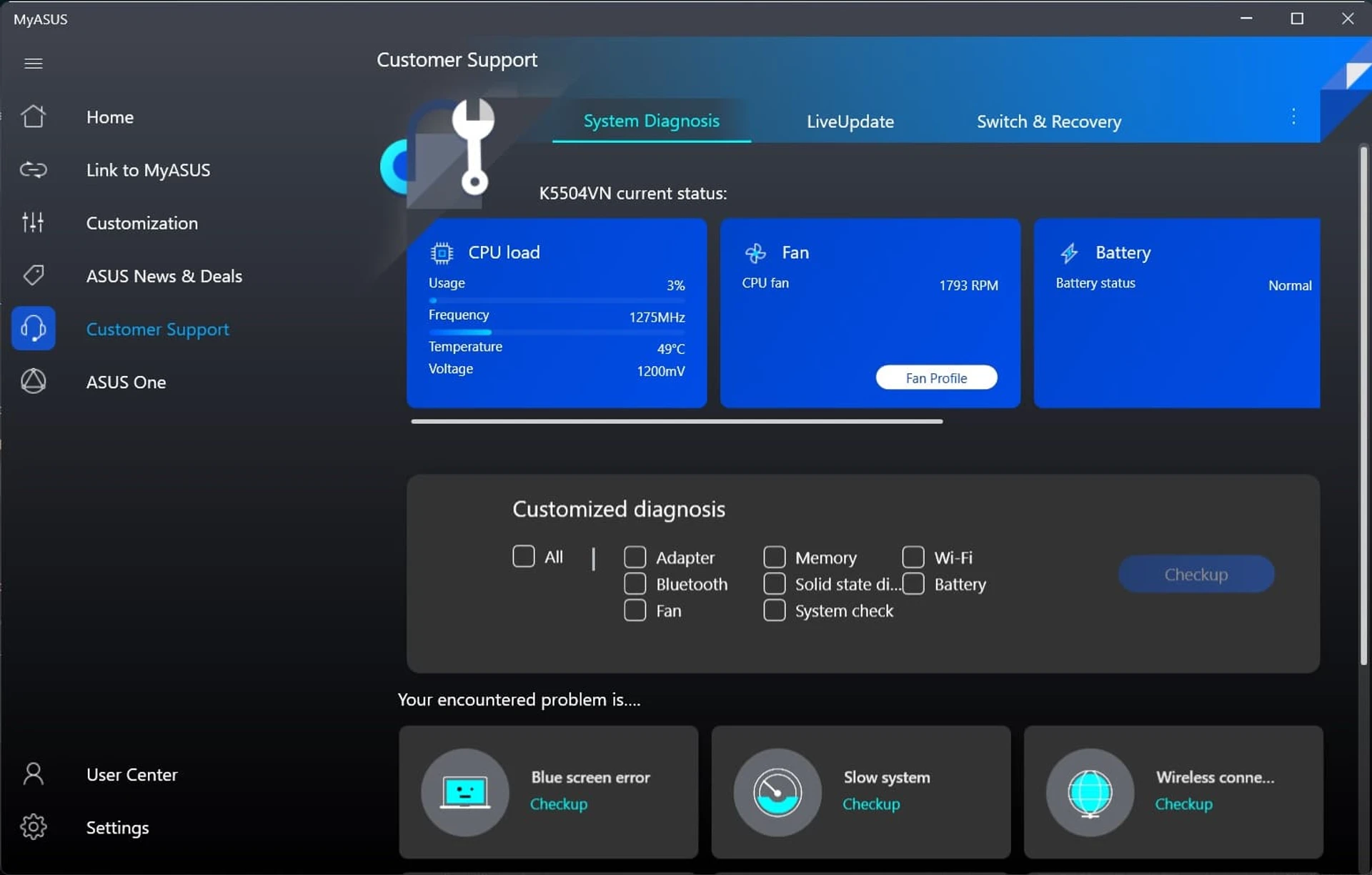Click the ASUS One triangle icon
The width and height of the screenshot is (1372, 875).
(x=33, y=381)
